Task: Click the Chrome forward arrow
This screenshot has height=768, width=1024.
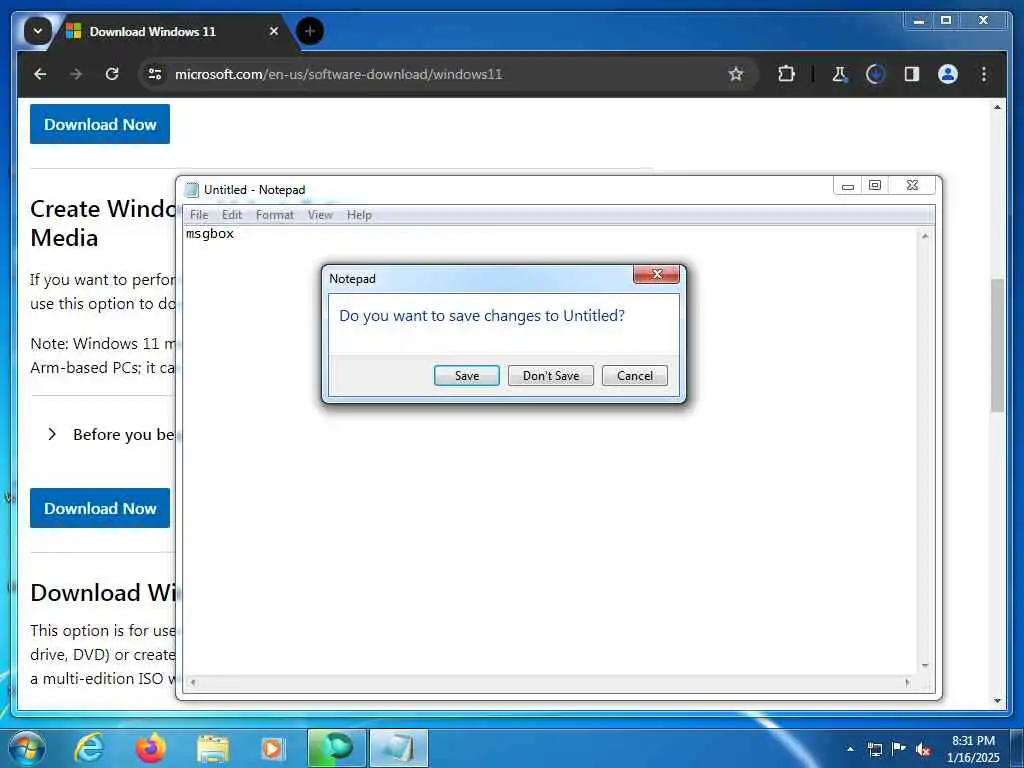Action: pyautogui.click(x=76, y=74)
